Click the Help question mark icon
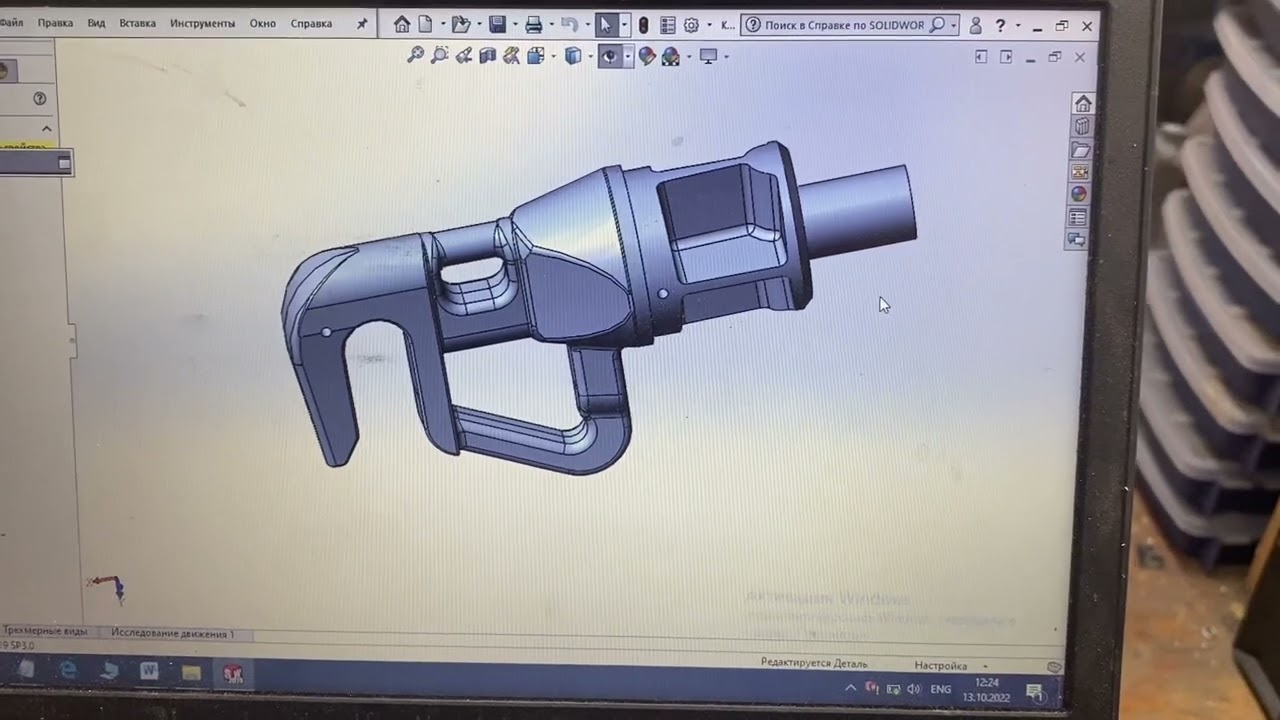This screenshot has width=1280, height=720. tap(1000, 26)
